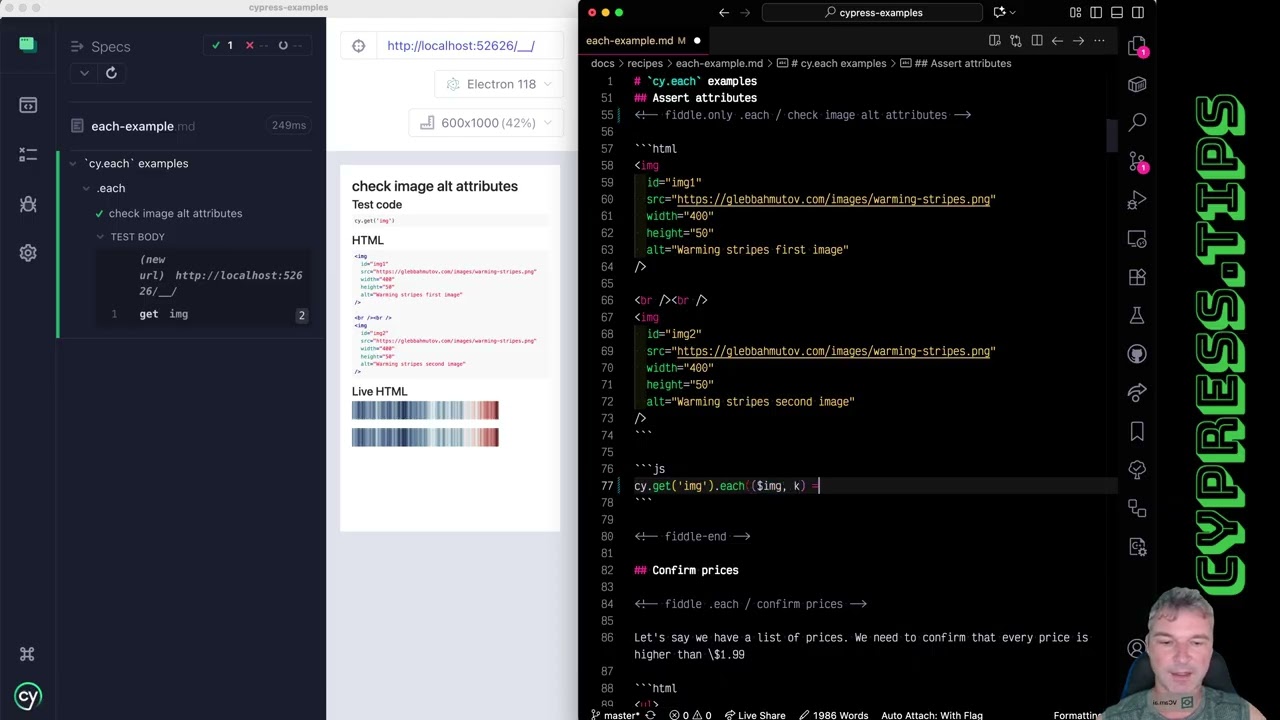
Task: Open the Cypress project icon in the sidebar
Action: 27,44
